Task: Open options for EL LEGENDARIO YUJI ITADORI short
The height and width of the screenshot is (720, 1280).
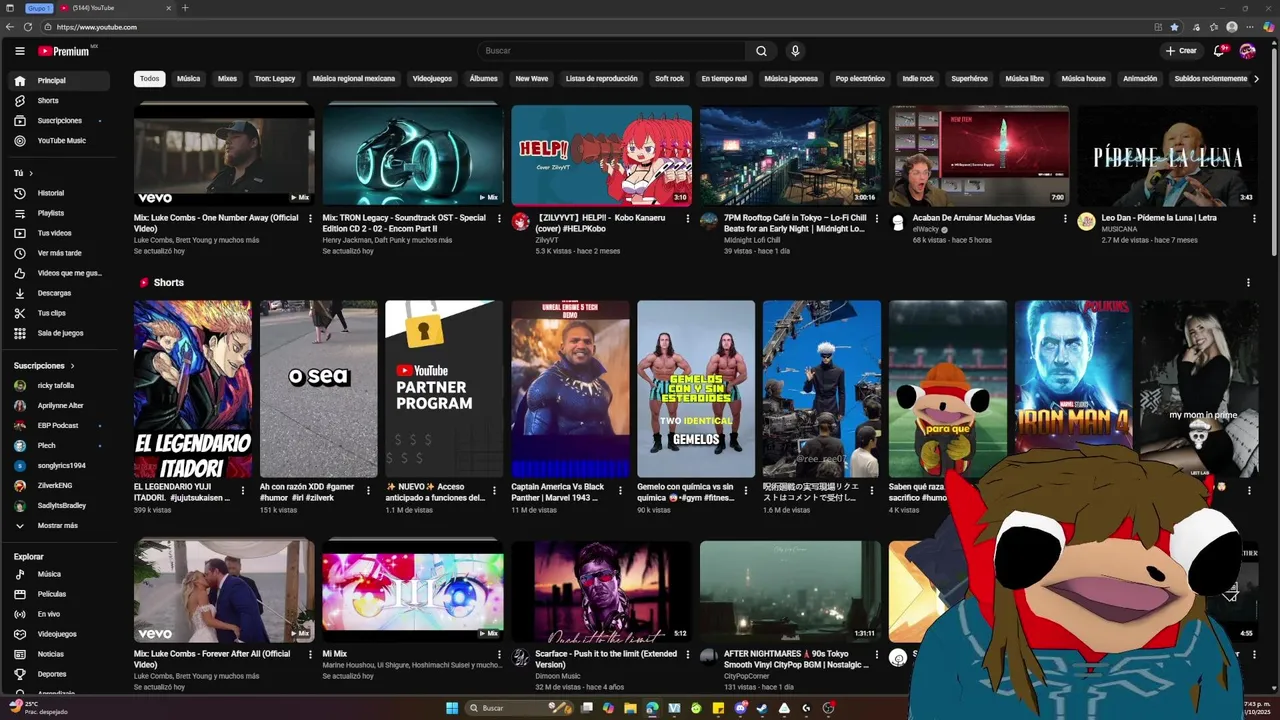Action: click(242, 491)
